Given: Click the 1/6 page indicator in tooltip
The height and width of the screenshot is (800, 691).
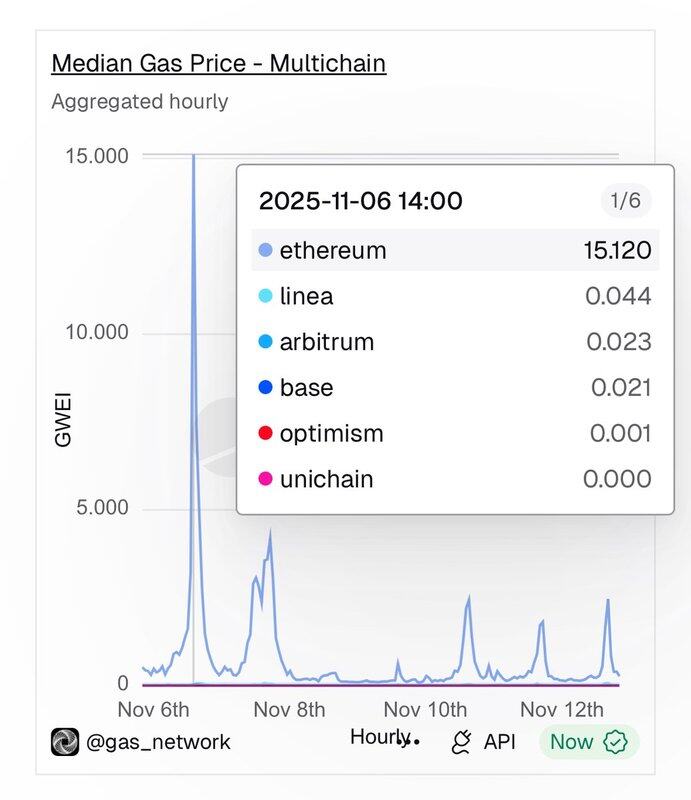Looking at the screenshot, I should click(625, 201).
